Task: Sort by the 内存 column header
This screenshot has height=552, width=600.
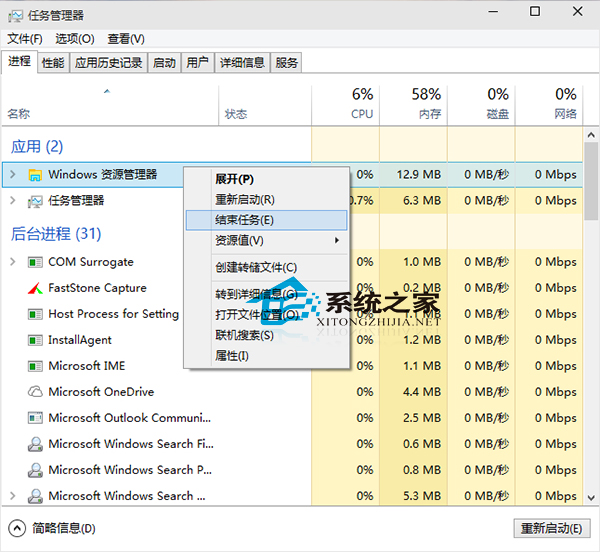Action: (414, 104)
